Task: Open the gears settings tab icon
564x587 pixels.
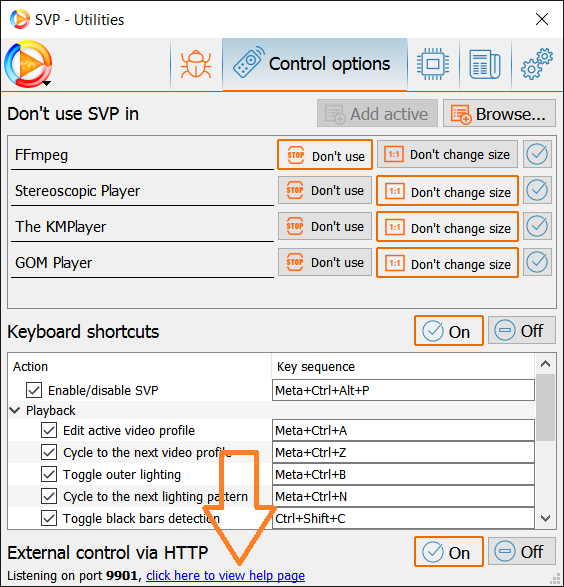Action: pyautogui.click(x=537, y=64)
